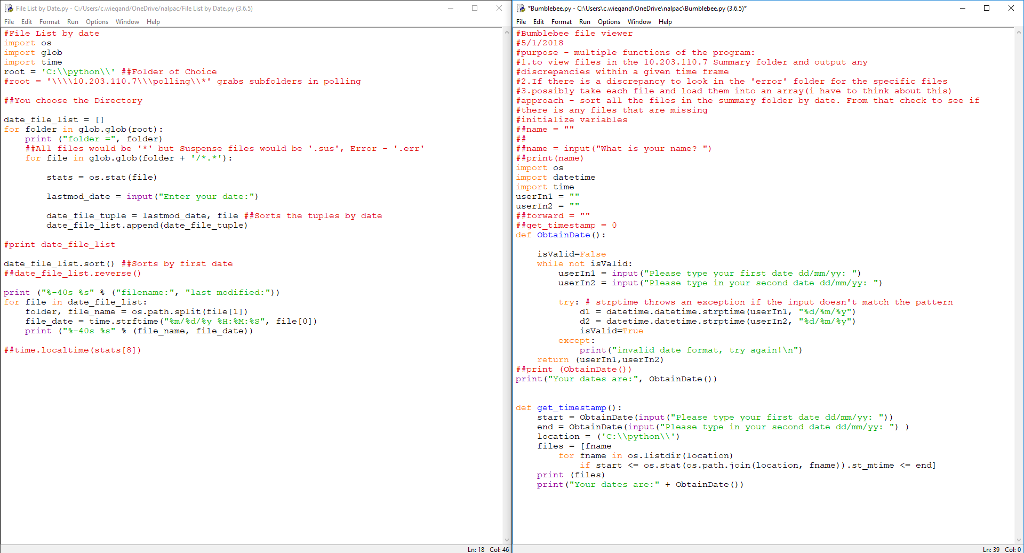Screen dimensions: 1024x553
Task: Open Help menu in File List by Date window
Action: pos(153,22)
